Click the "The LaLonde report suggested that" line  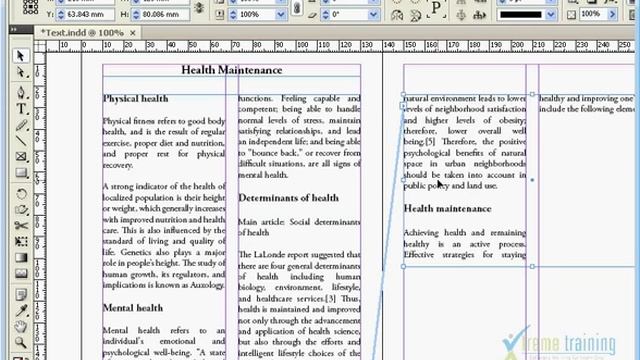(299, 255)
